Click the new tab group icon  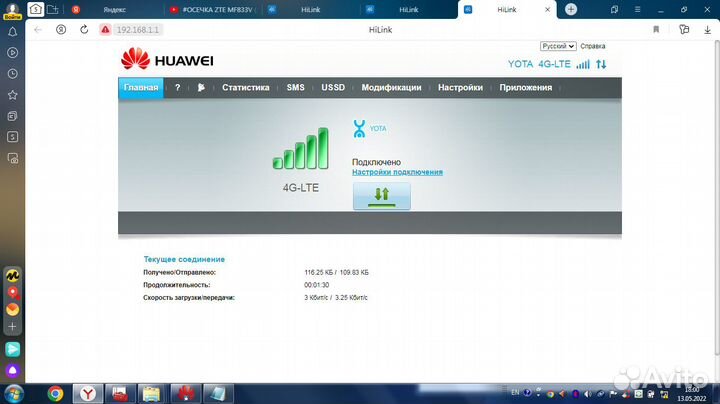(x=53, y=9)
